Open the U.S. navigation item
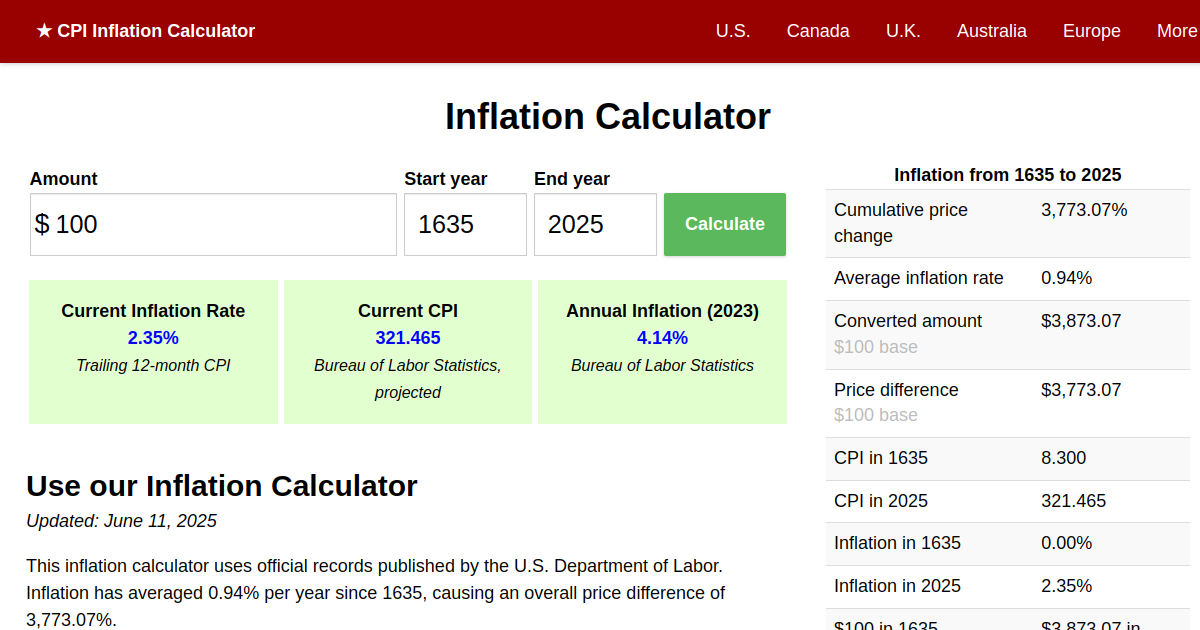The image size is (1200, 630). tap(732, 31)
